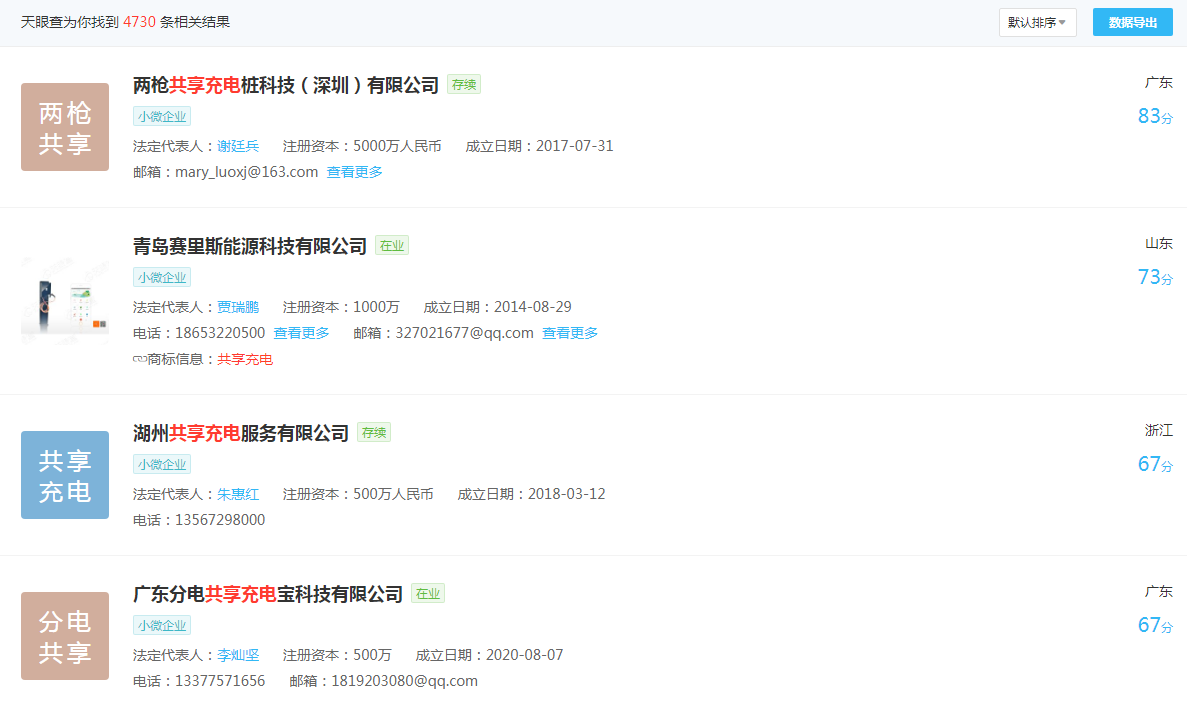The height and width of the screenshot is (708, 1187).
Task: Click the 在业 status tag of 广东分电
Action: [428, 594]
